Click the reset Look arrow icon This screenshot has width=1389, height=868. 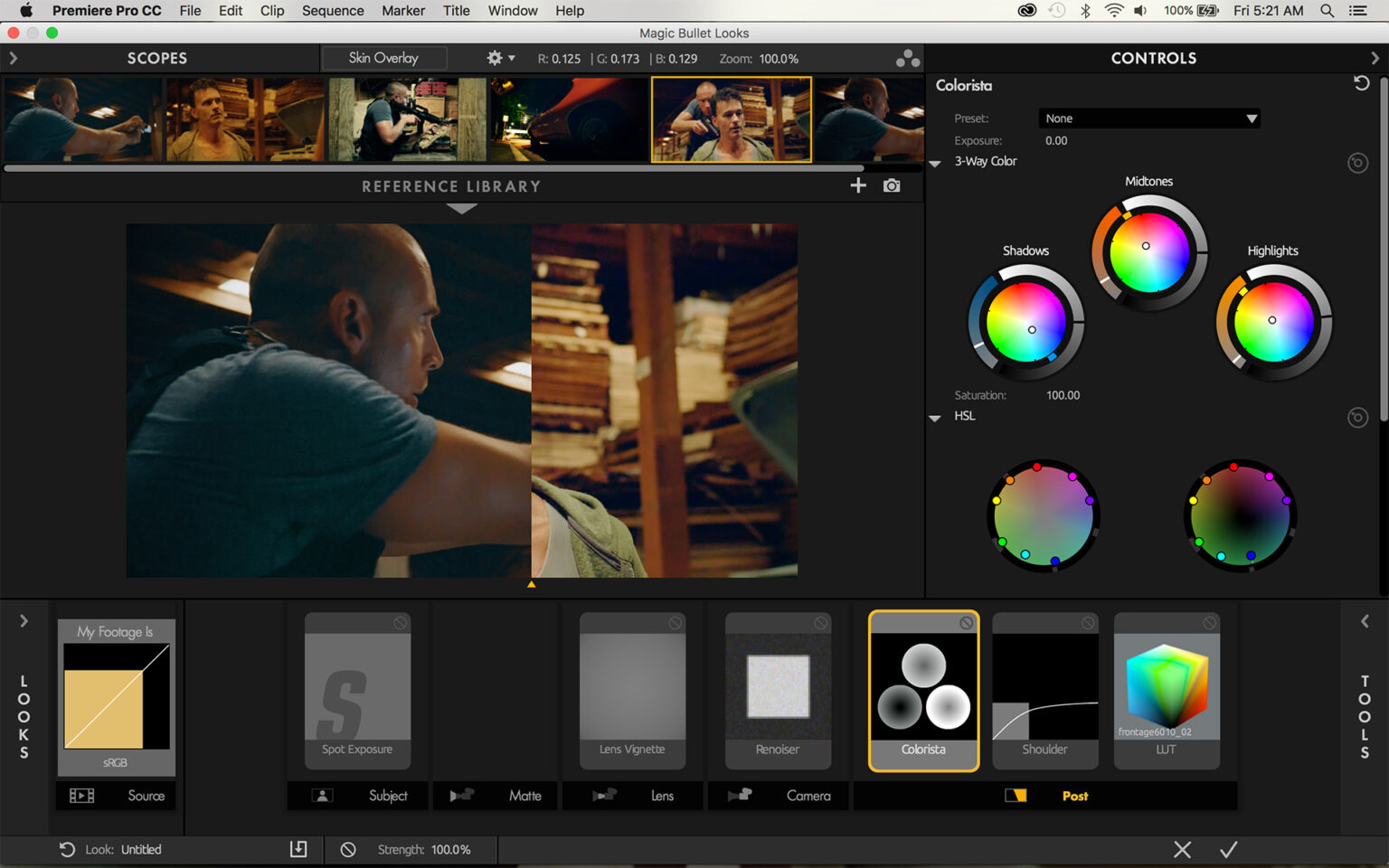click(x=67, y=849)
